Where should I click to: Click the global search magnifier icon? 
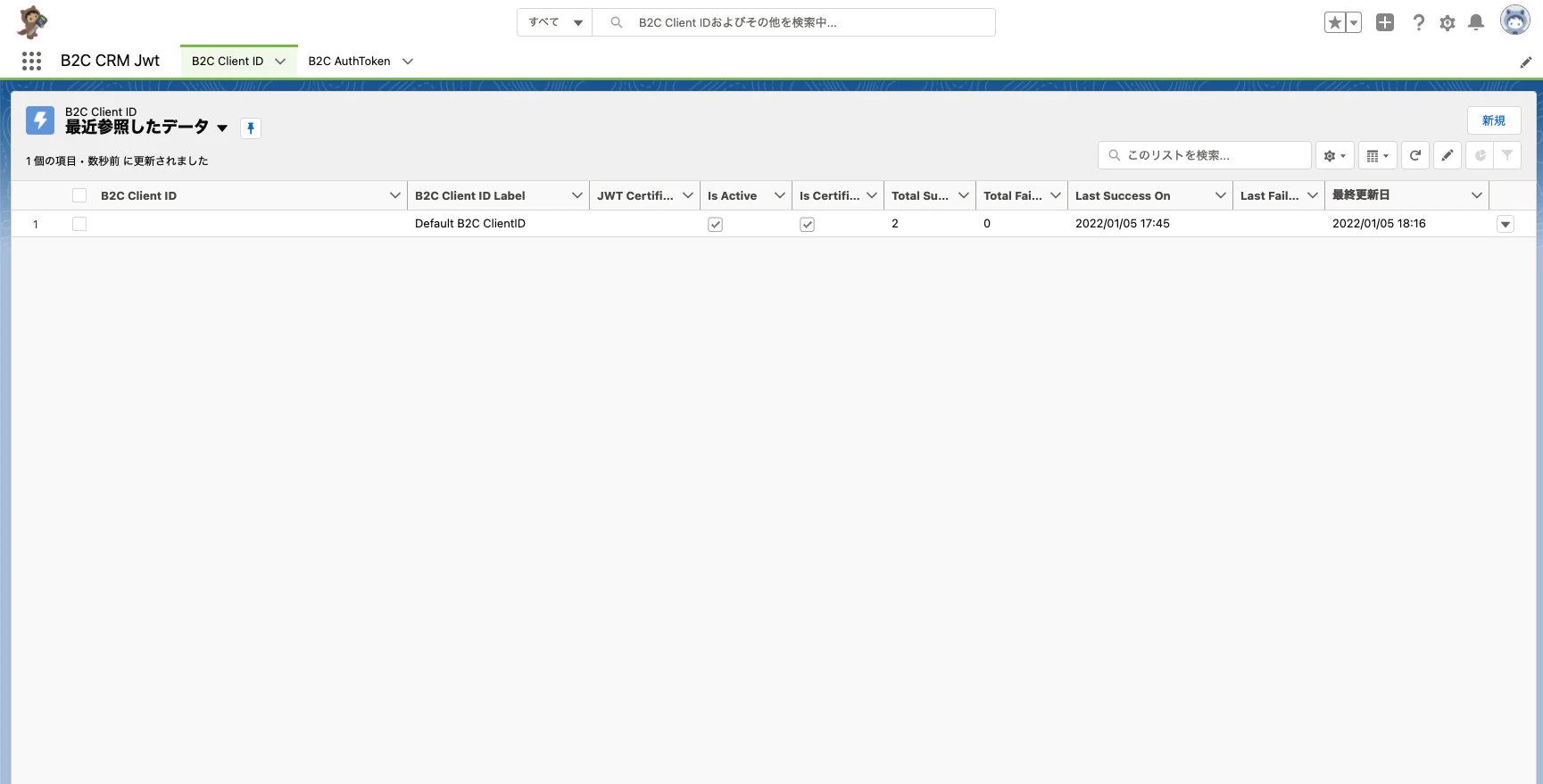click(617, 22)
